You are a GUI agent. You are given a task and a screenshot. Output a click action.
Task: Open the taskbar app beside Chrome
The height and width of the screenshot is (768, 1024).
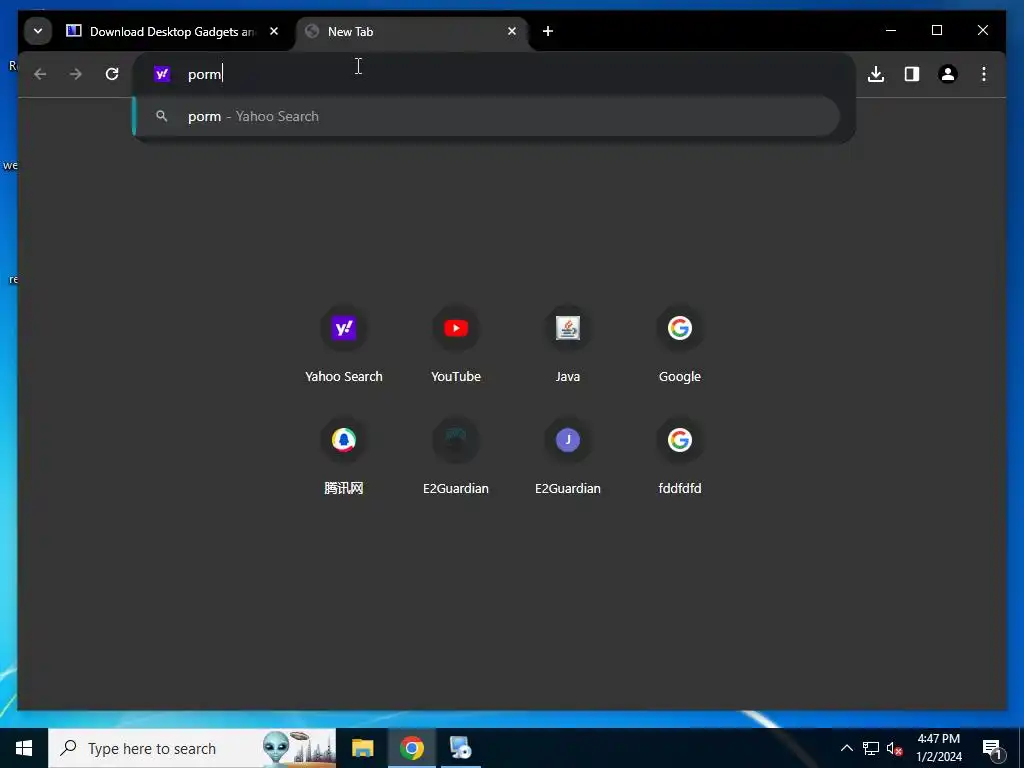[x=460, y=748]
